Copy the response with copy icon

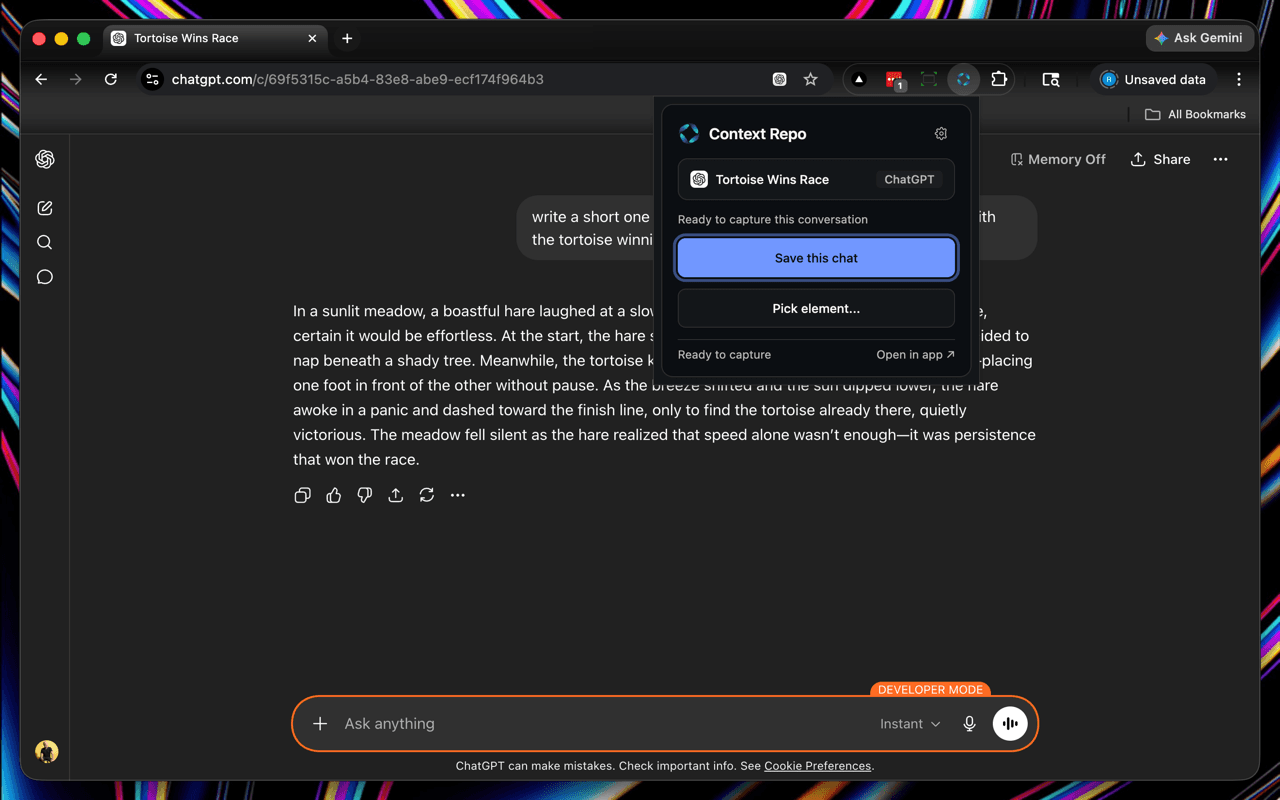(x=303, y=495)
